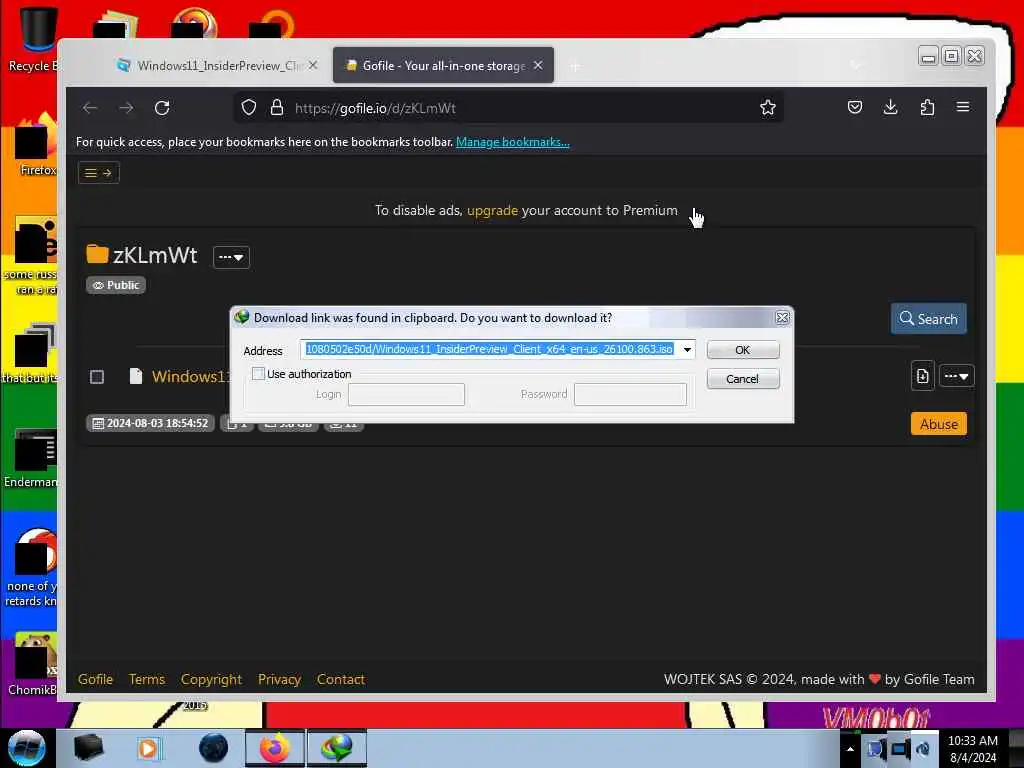Open Manage bookmarks link
This screenshot has width=1024, height=768.
click(513, 142)
